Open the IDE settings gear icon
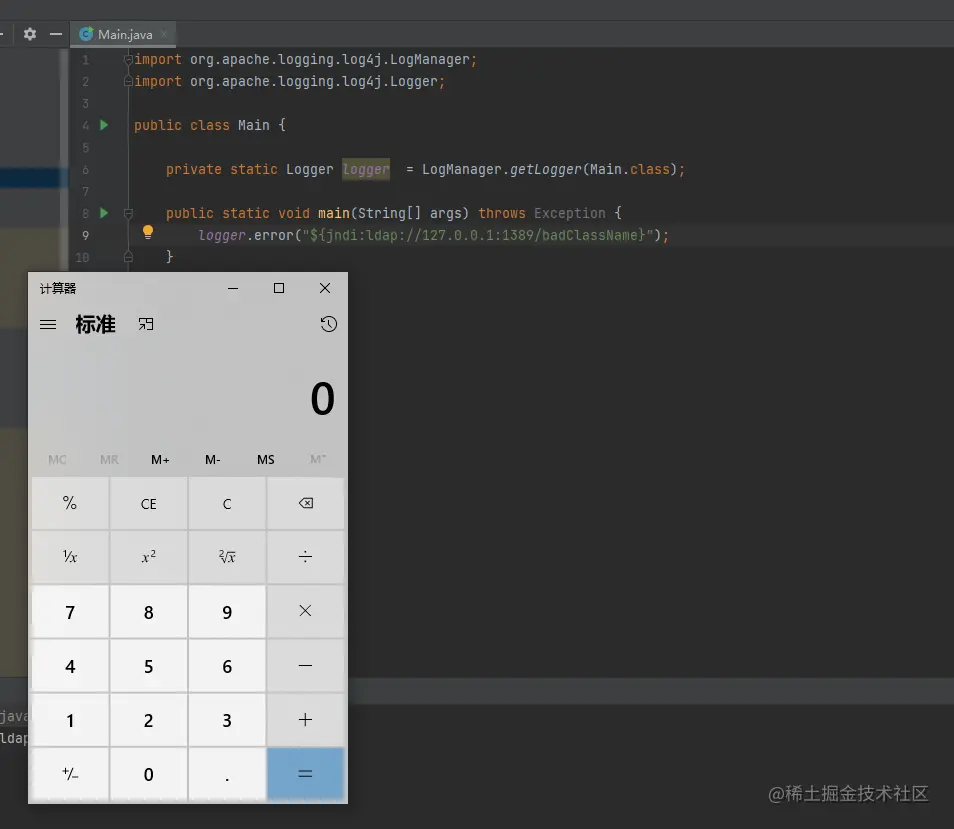The width and height of the screenshot is (954, 829). pyautogui.click(x=30, y=34)
